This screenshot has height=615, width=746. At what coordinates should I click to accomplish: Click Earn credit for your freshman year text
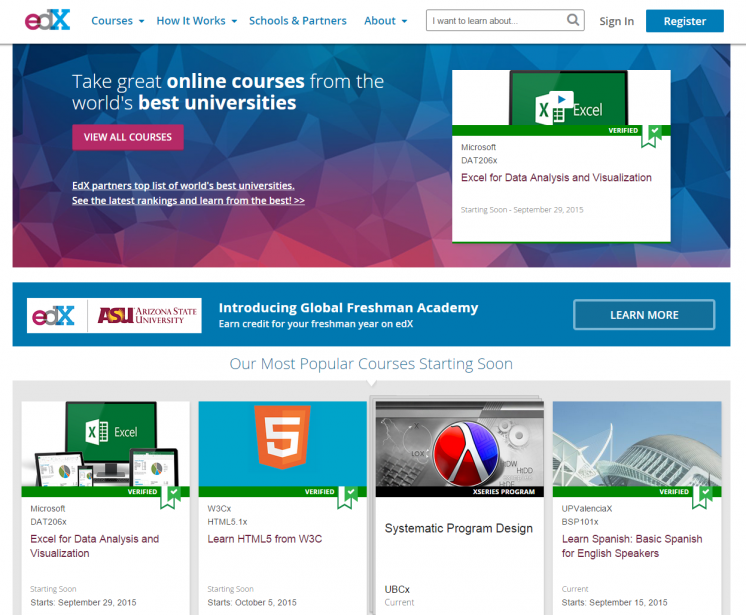point(315,324)
